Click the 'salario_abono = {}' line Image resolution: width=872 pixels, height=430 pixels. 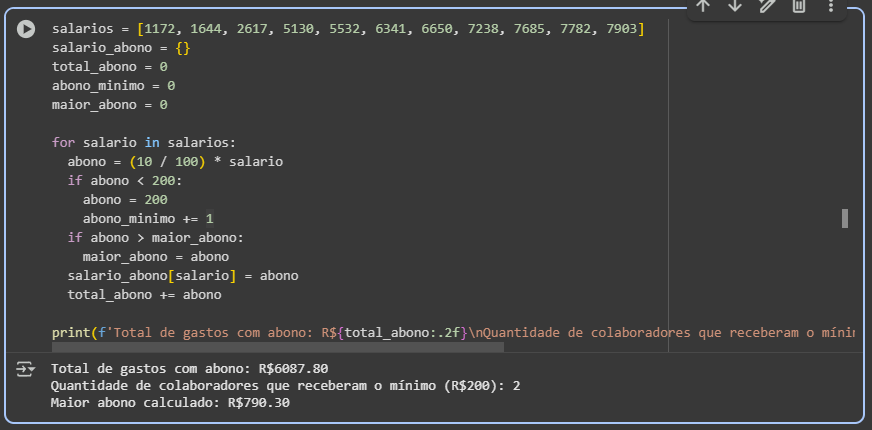[121, 48]
